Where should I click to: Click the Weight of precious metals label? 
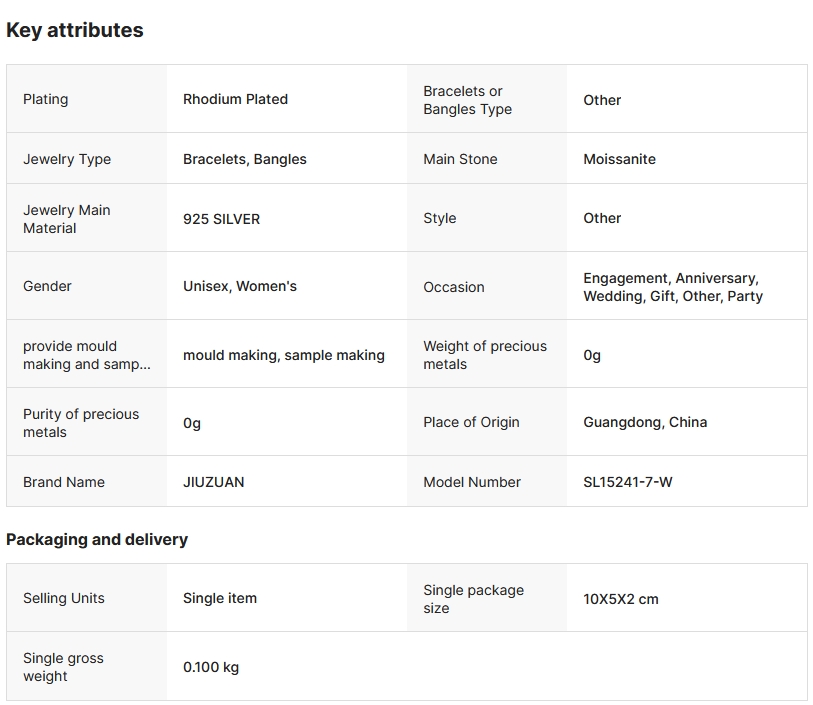[x=485, y=355]
